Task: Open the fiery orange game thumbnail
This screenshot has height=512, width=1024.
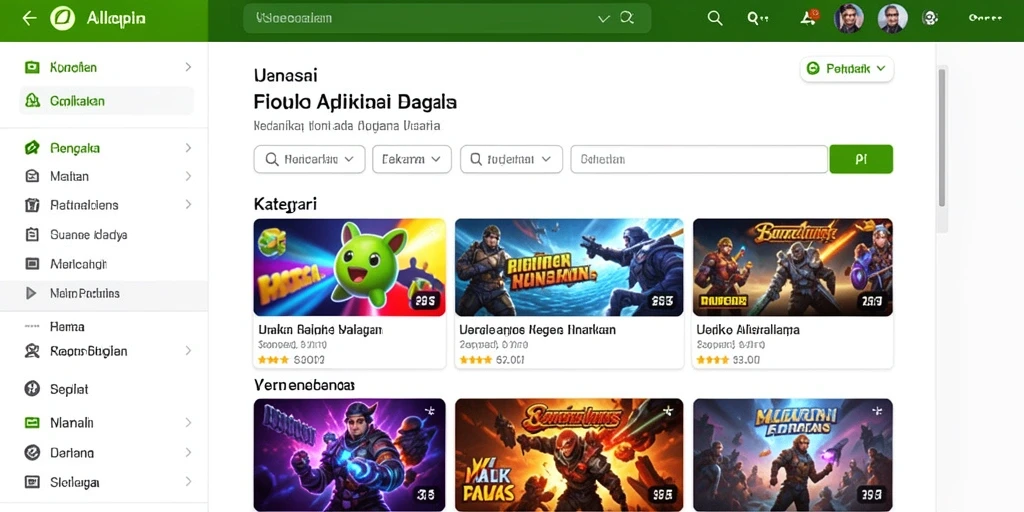Action: (569, 455)
